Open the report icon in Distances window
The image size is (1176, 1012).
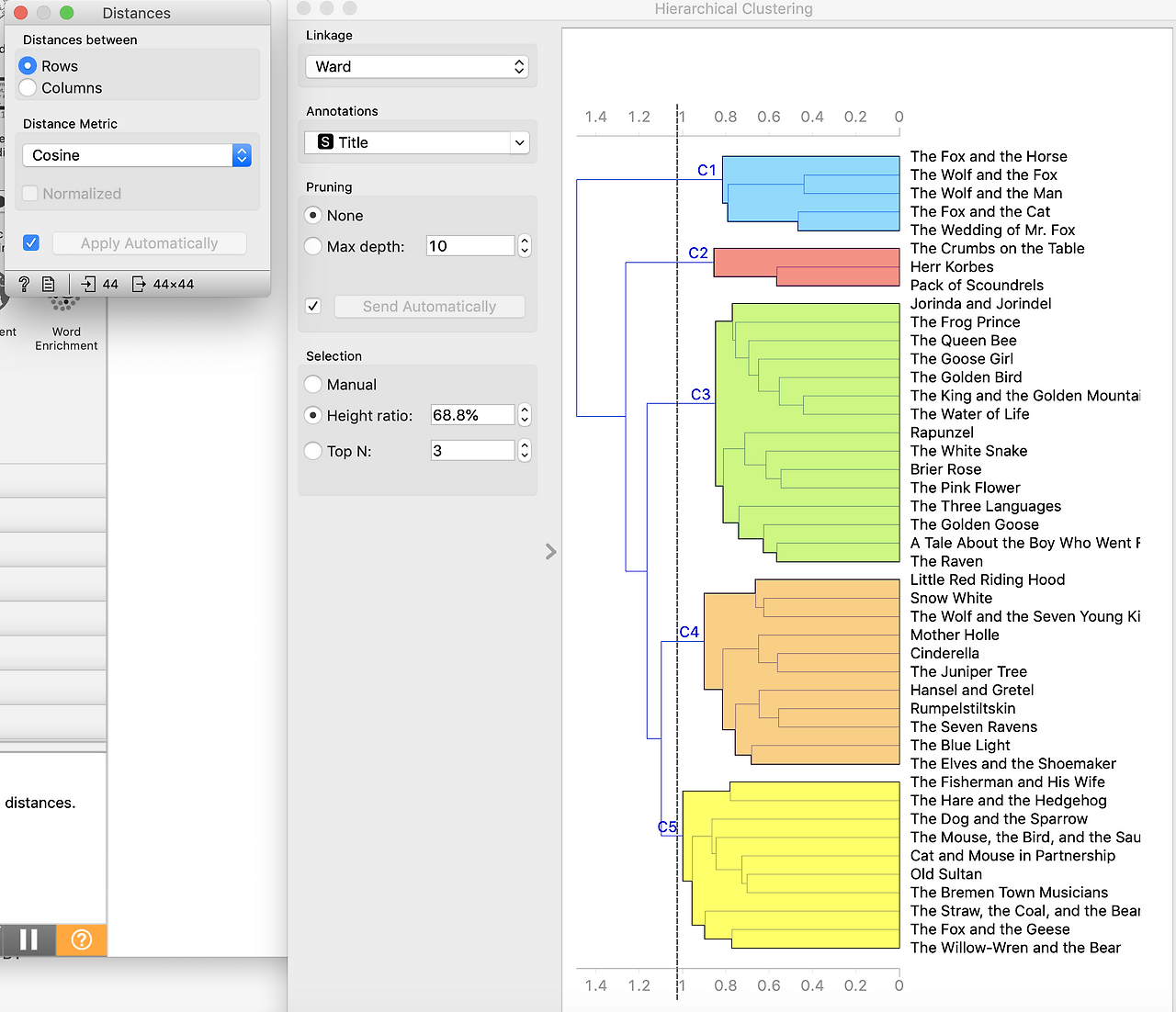pyautogui.click(x=49, y=284)
